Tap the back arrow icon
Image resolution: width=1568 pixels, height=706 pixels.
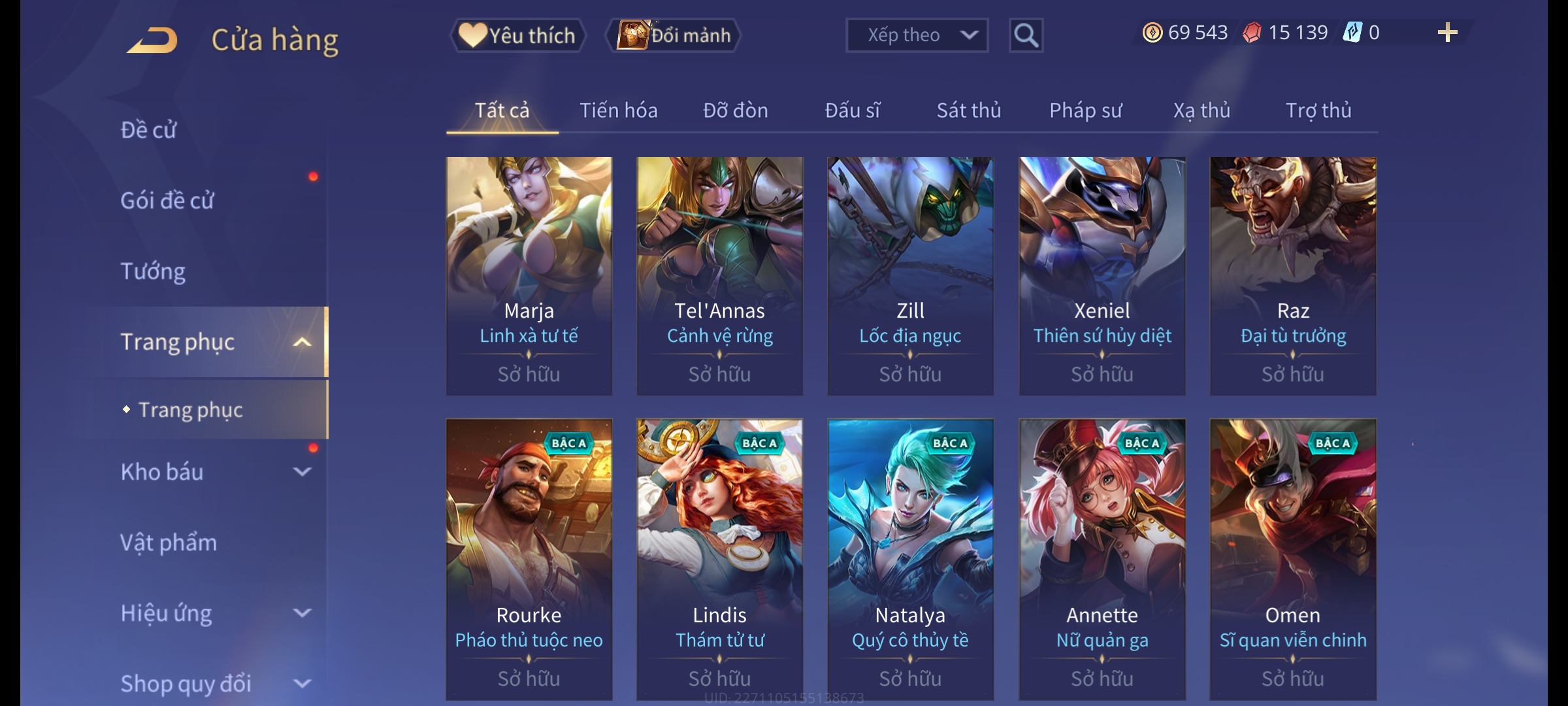pyautogui.click(x=152, y=40)
